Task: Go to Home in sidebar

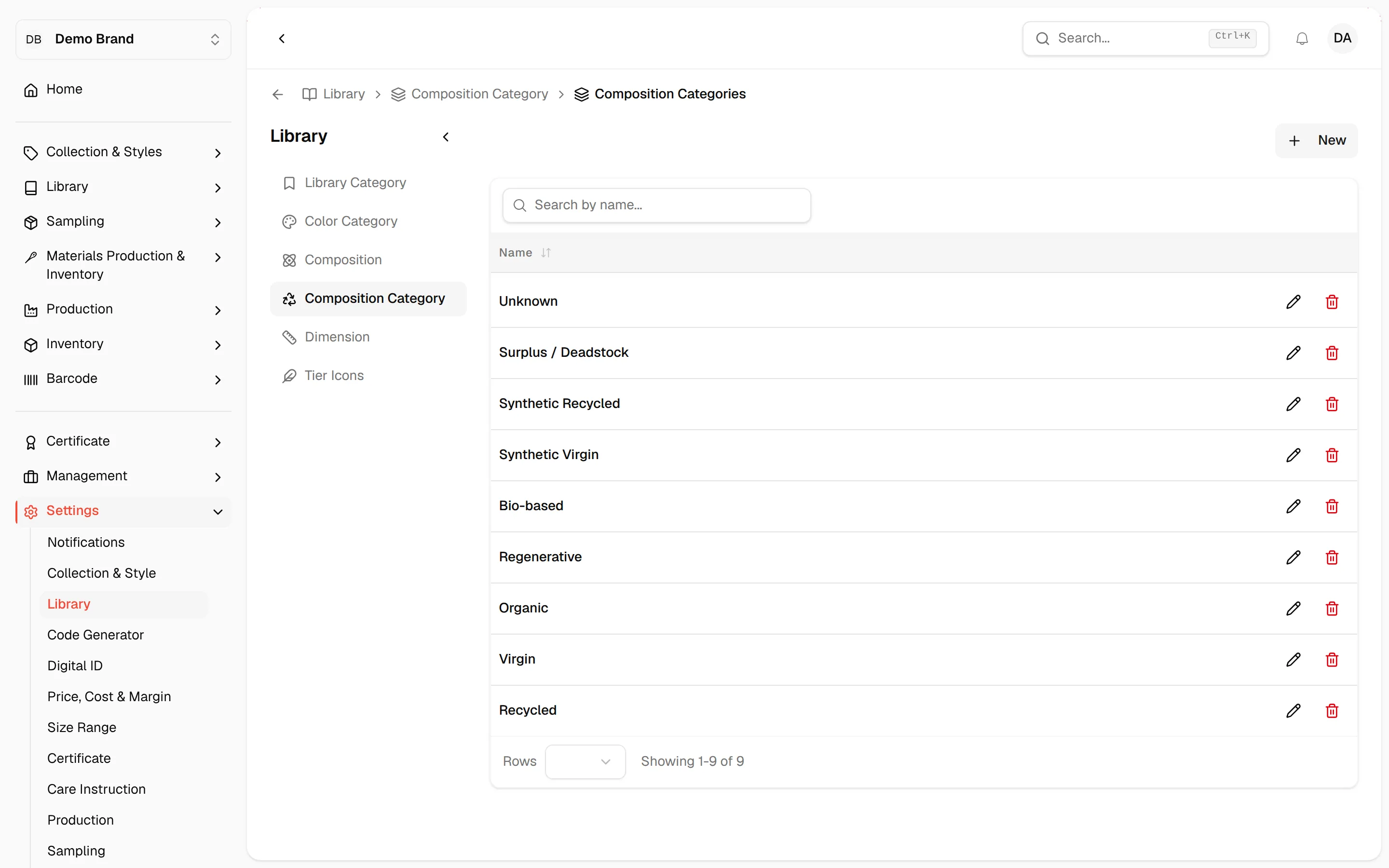Action: coord(123,90)
